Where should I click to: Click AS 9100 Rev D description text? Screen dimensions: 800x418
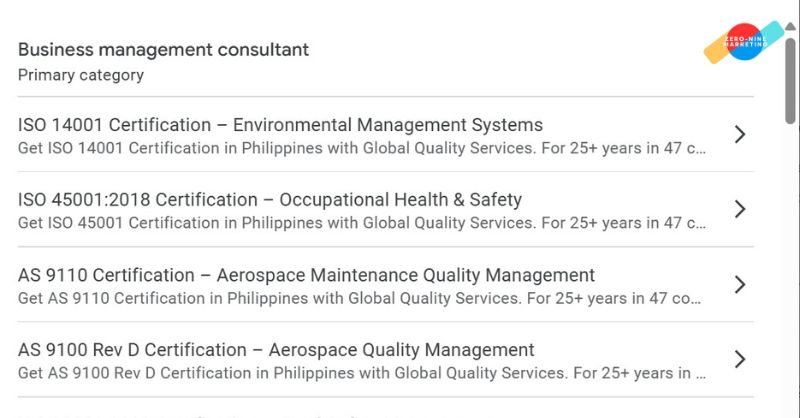pyautogui.click(x=362, y=374)
